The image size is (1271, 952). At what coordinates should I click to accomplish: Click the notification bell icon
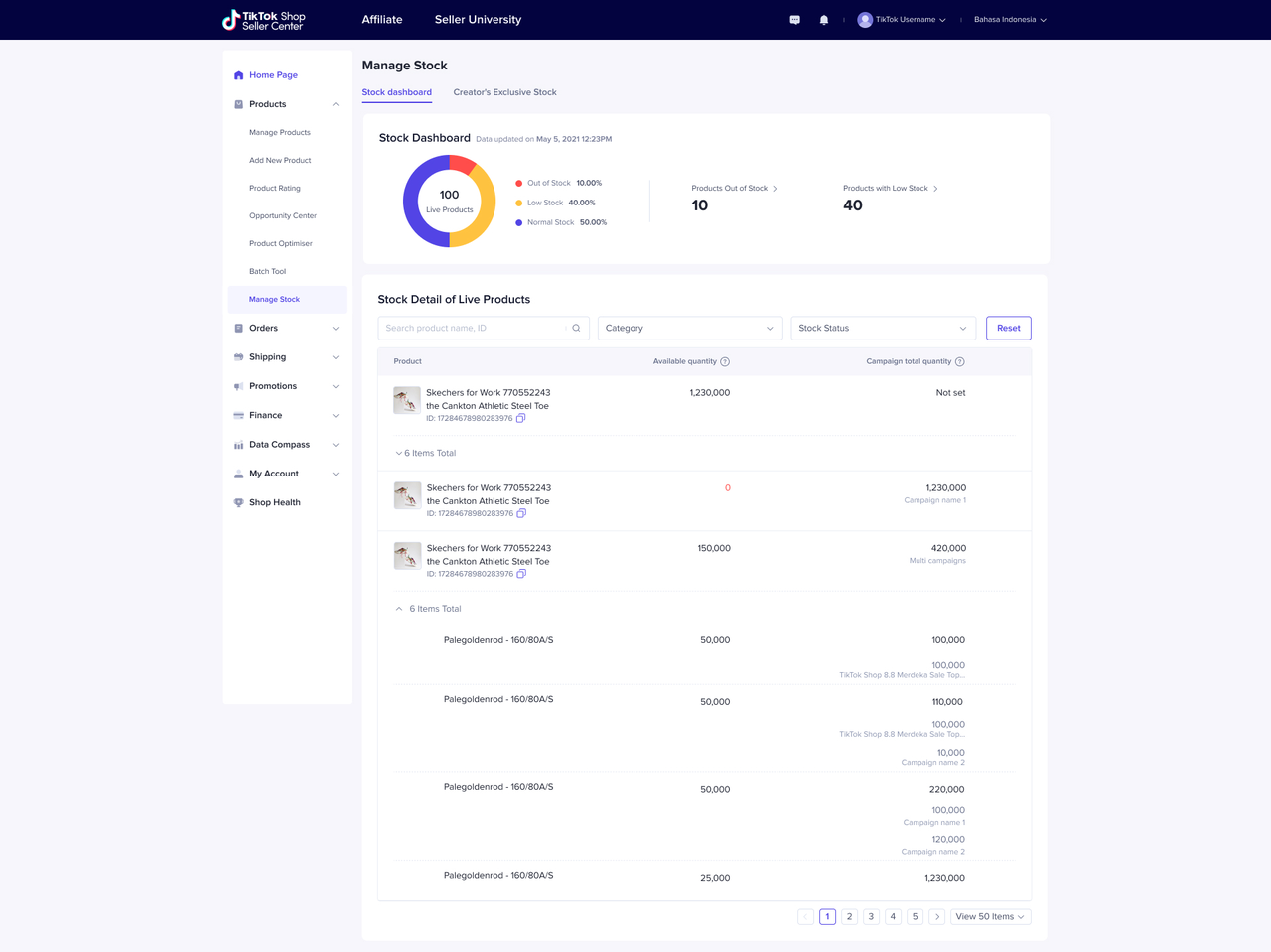tap(823, 20)
